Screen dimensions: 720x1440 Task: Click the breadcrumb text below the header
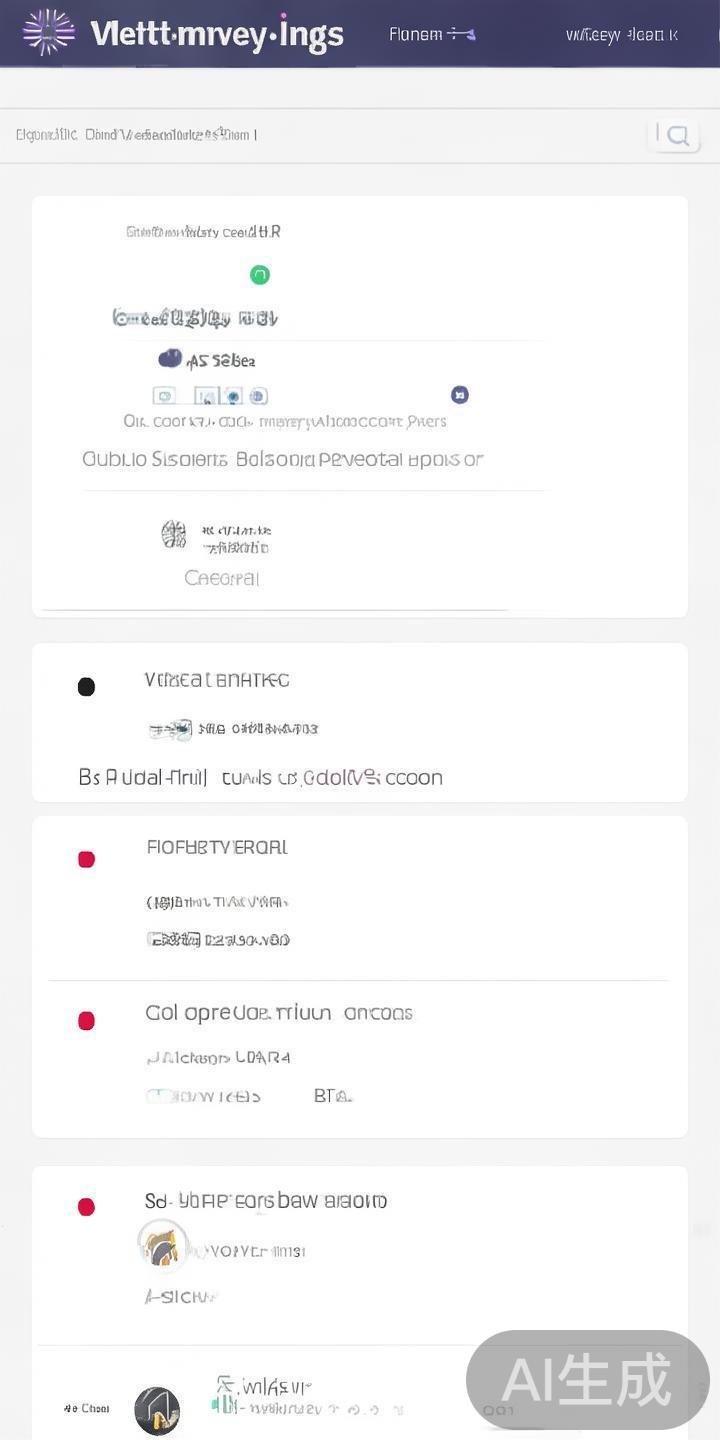point(137,135)
